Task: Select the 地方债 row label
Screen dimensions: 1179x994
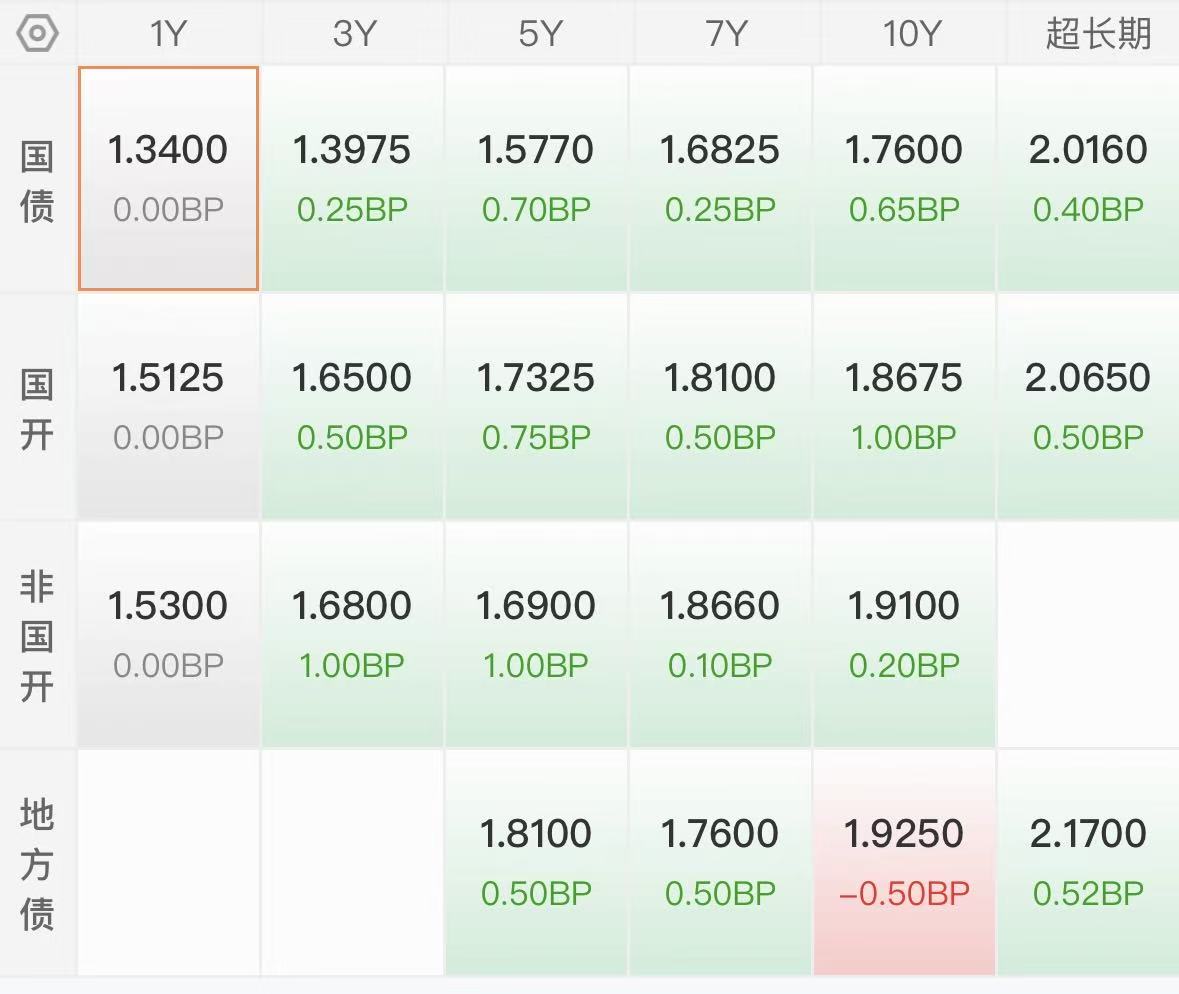Action: 37,864
